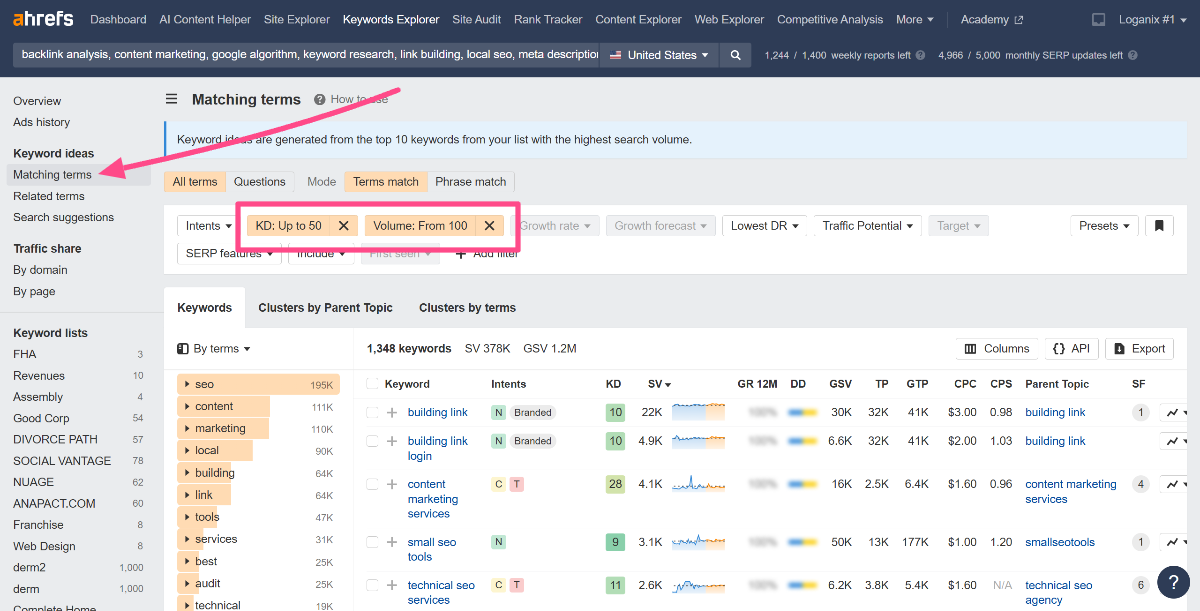The width and height of the screenshot is (1200, 611).
Task: Open the Lowest DR dropdown
Action: tap(765, 226)
